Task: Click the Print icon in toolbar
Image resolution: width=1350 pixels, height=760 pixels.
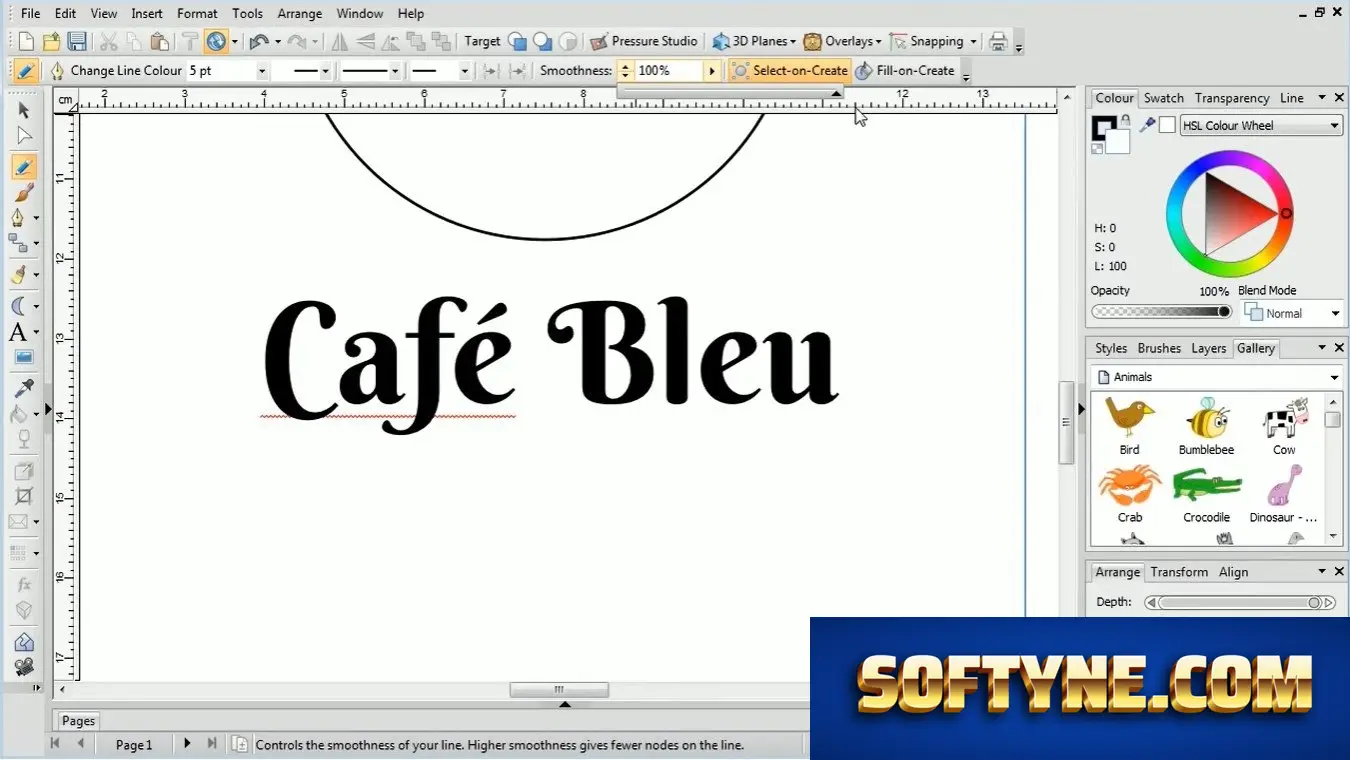Action: coord(998,41)
